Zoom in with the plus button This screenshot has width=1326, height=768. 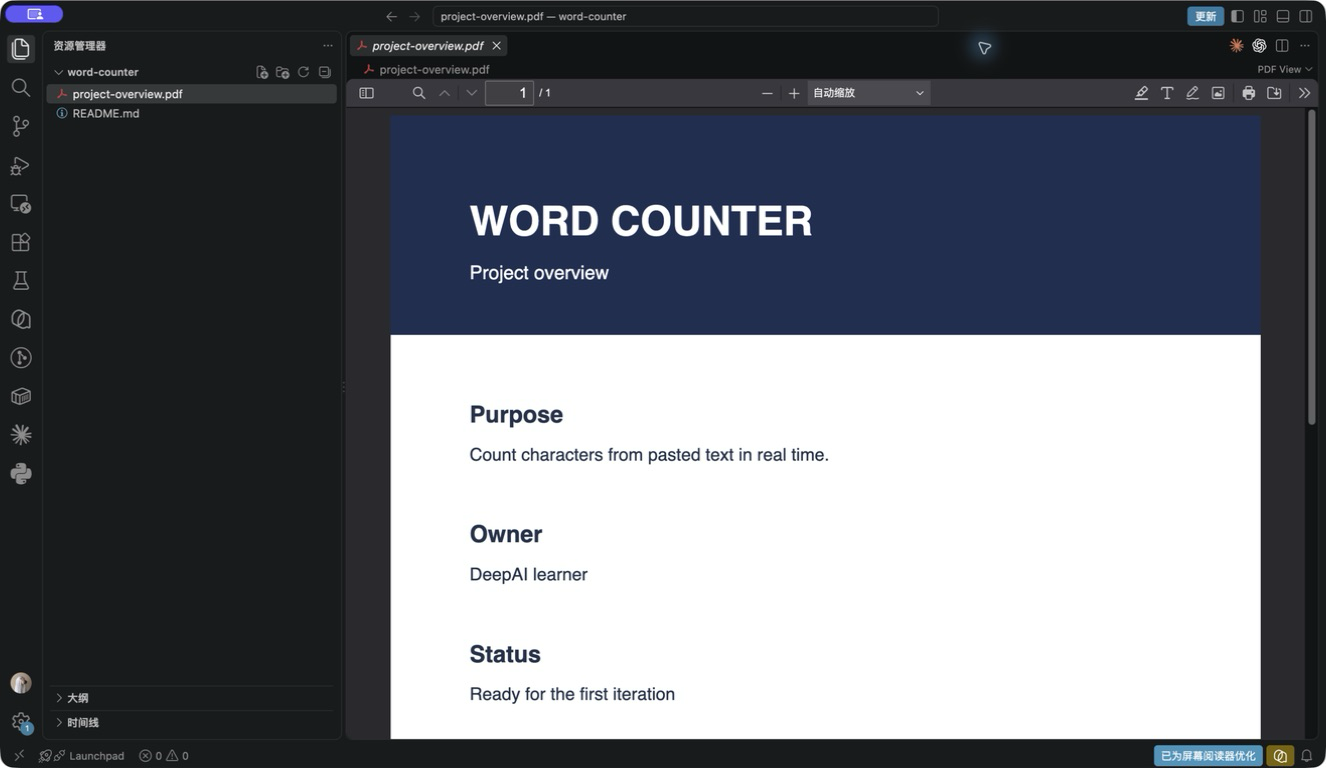[794, 93]
